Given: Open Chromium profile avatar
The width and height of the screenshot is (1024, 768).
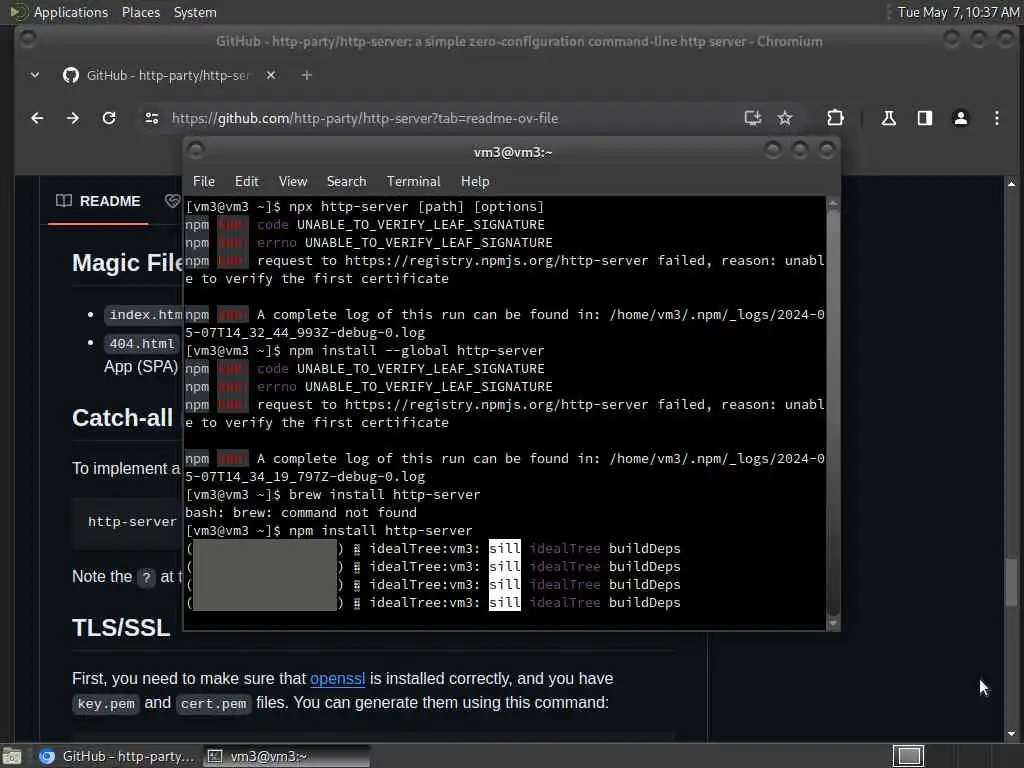Looking at the screenshot, I should pyautogui.click(x=961, y=118).
